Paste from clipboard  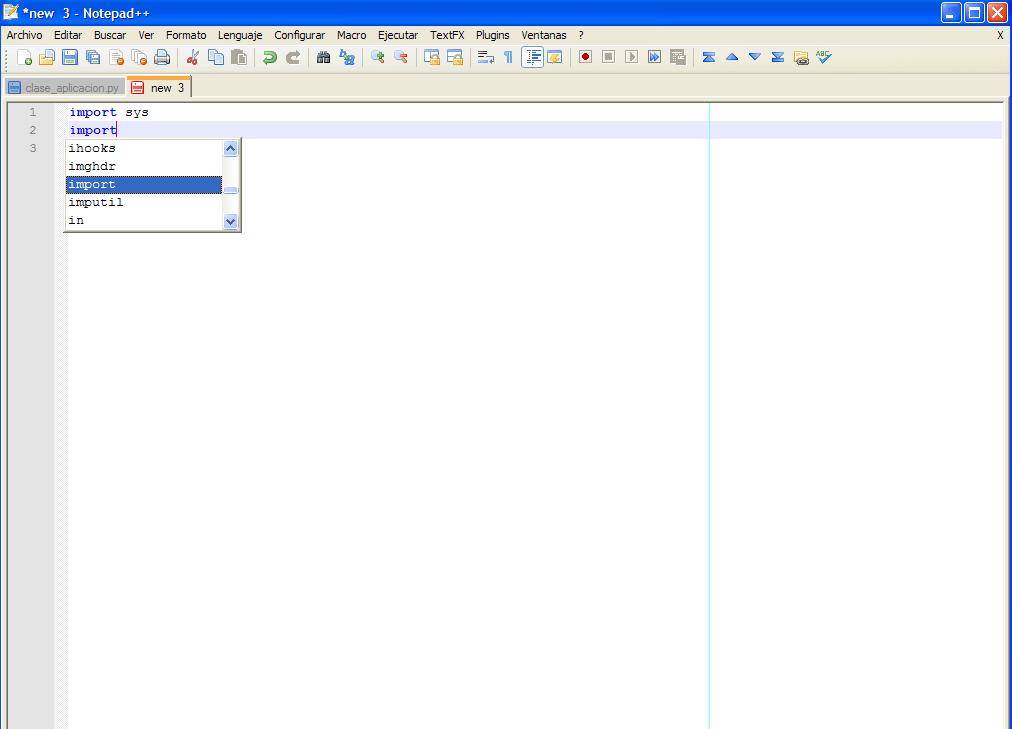[239, 57]
